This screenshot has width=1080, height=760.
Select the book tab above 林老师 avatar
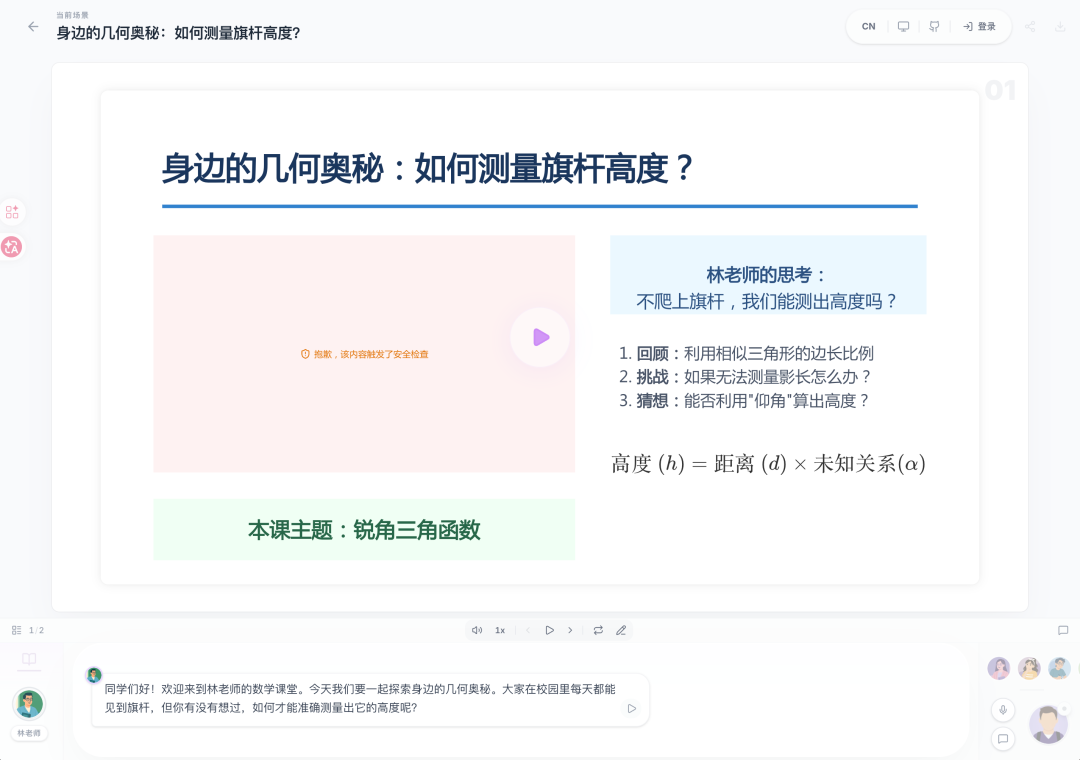29,659
